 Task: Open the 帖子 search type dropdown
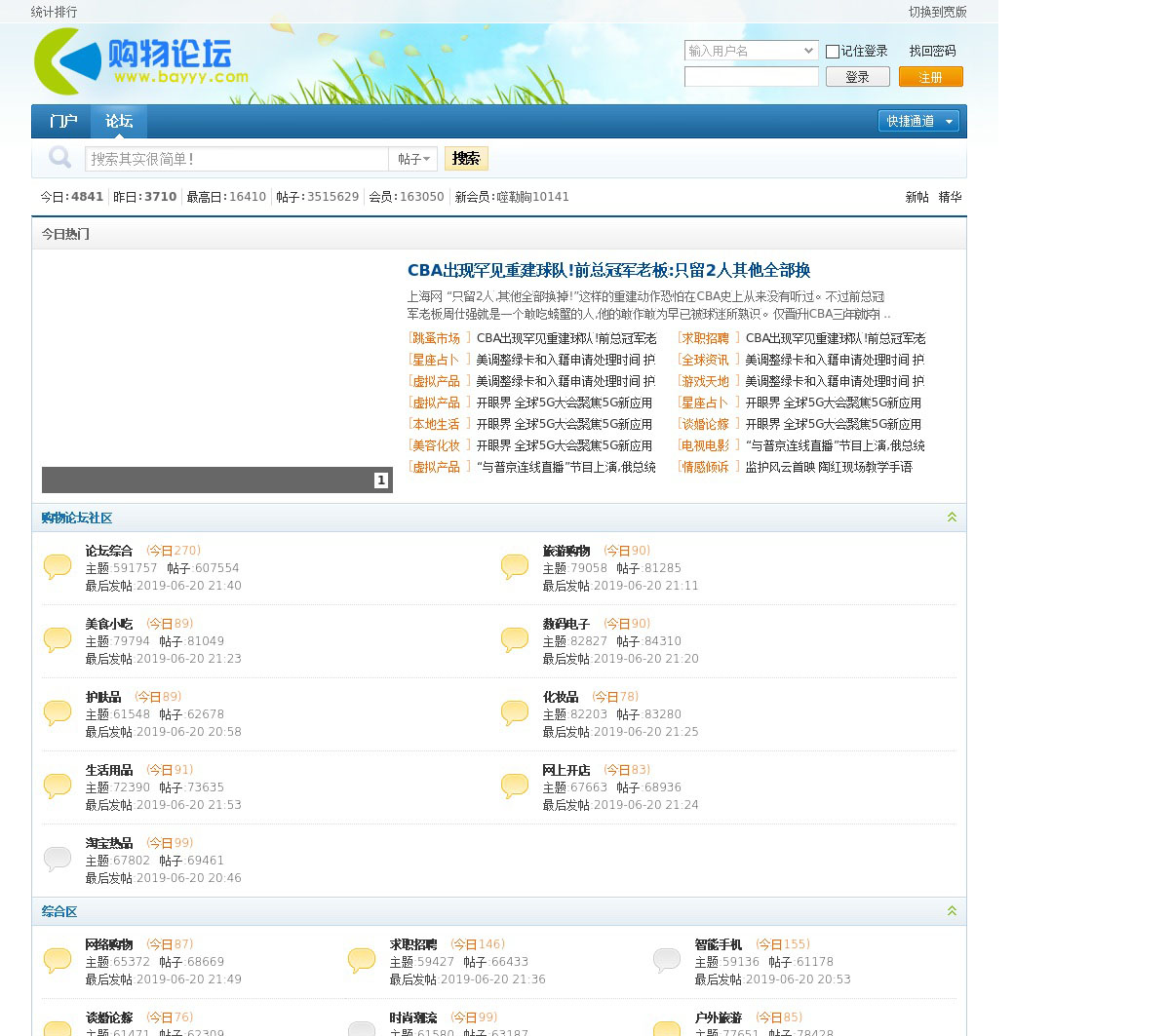[414, 159]
